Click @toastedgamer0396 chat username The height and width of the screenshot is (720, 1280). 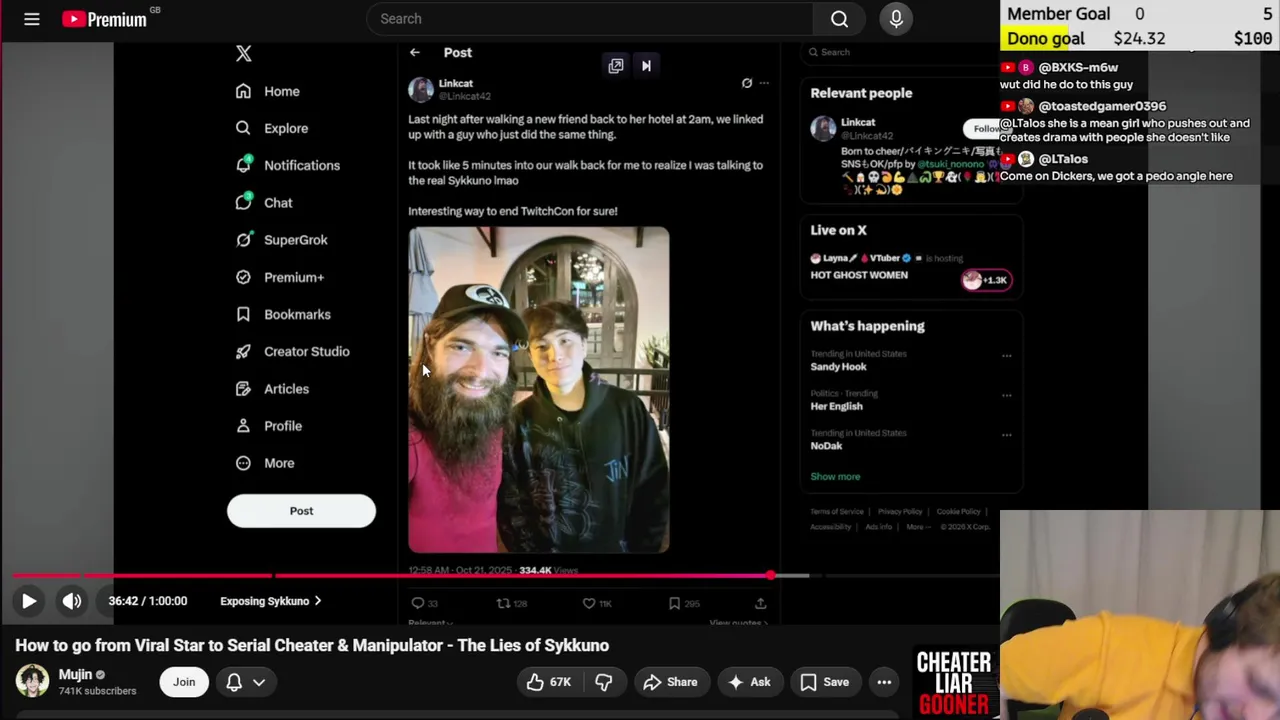coord(1102,106)
